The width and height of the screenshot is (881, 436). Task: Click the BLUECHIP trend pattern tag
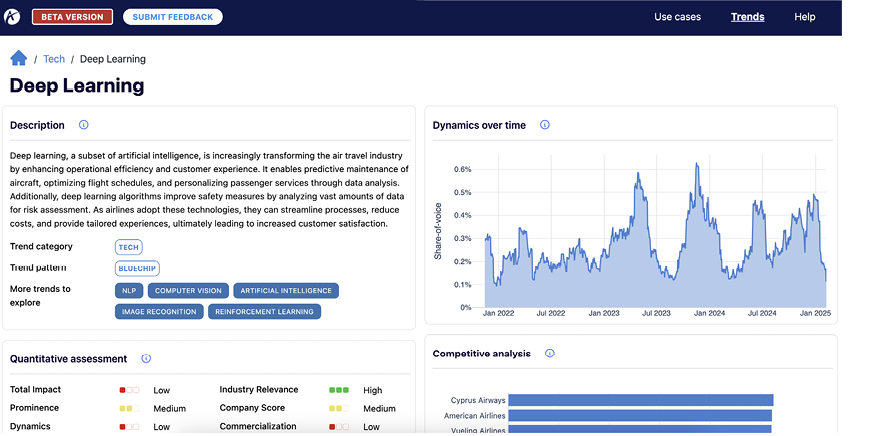[x=137, y=269]
